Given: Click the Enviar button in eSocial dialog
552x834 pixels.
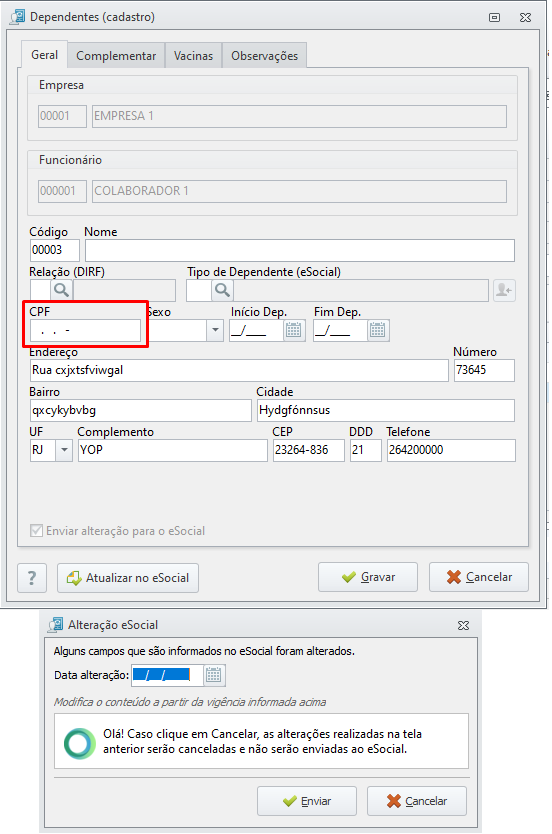Looking at the screenshot, I should point(307,801).
